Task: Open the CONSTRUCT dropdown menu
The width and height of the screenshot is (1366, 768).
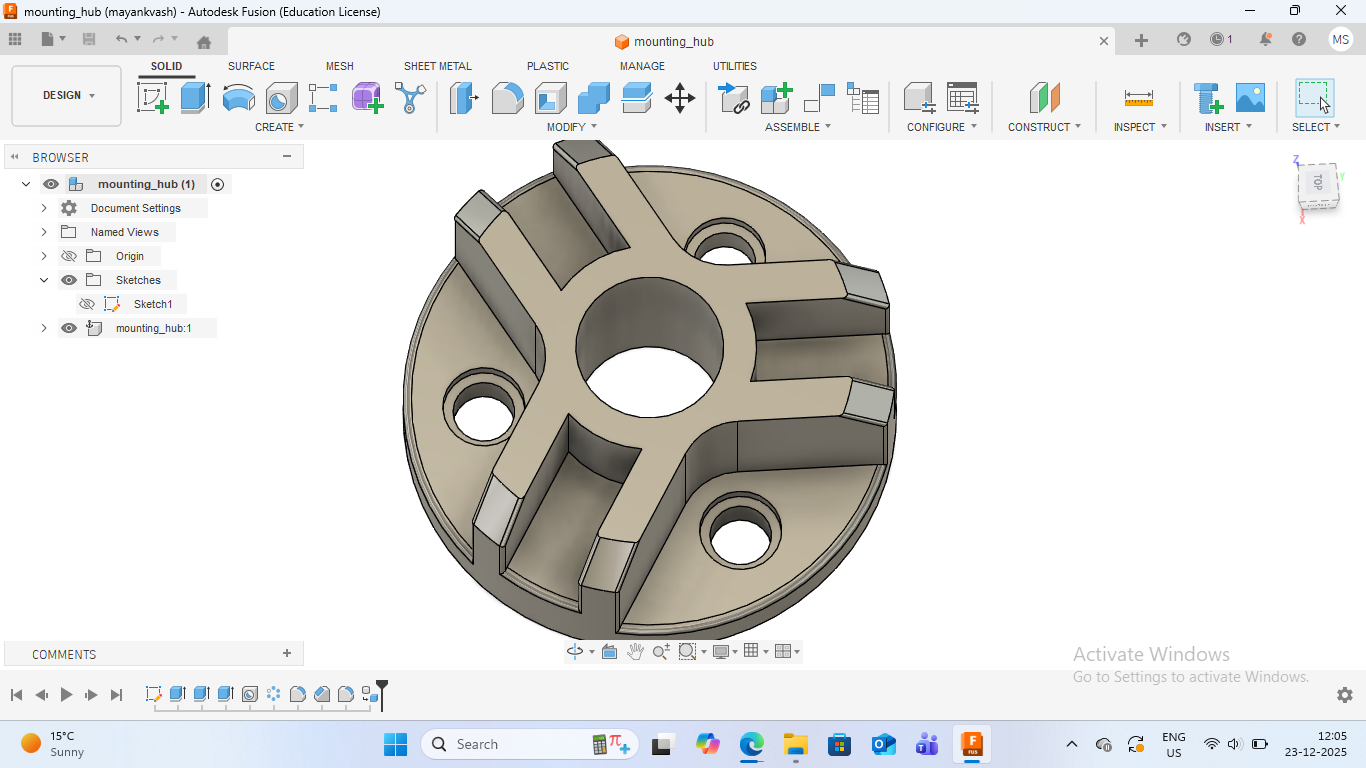Action: pos(1044,127)
